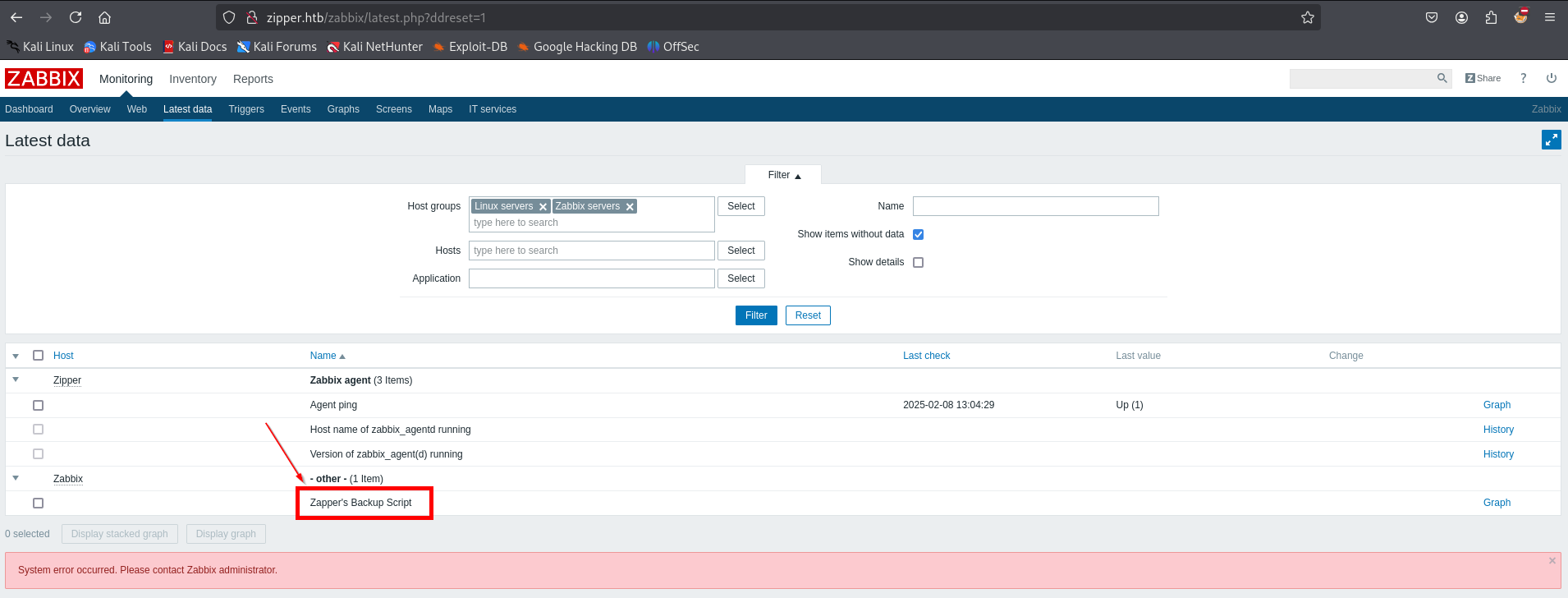The width and height of the screenshot is (1568, 598).
Task: Click the shield tracking protection icon
Action: click(x=229, y=17)
